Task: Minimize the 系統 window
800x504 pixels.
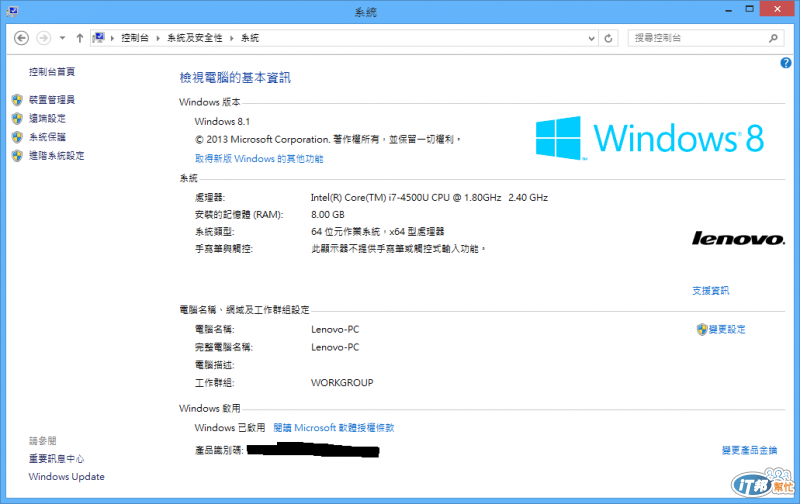Action: coord(728,9)
